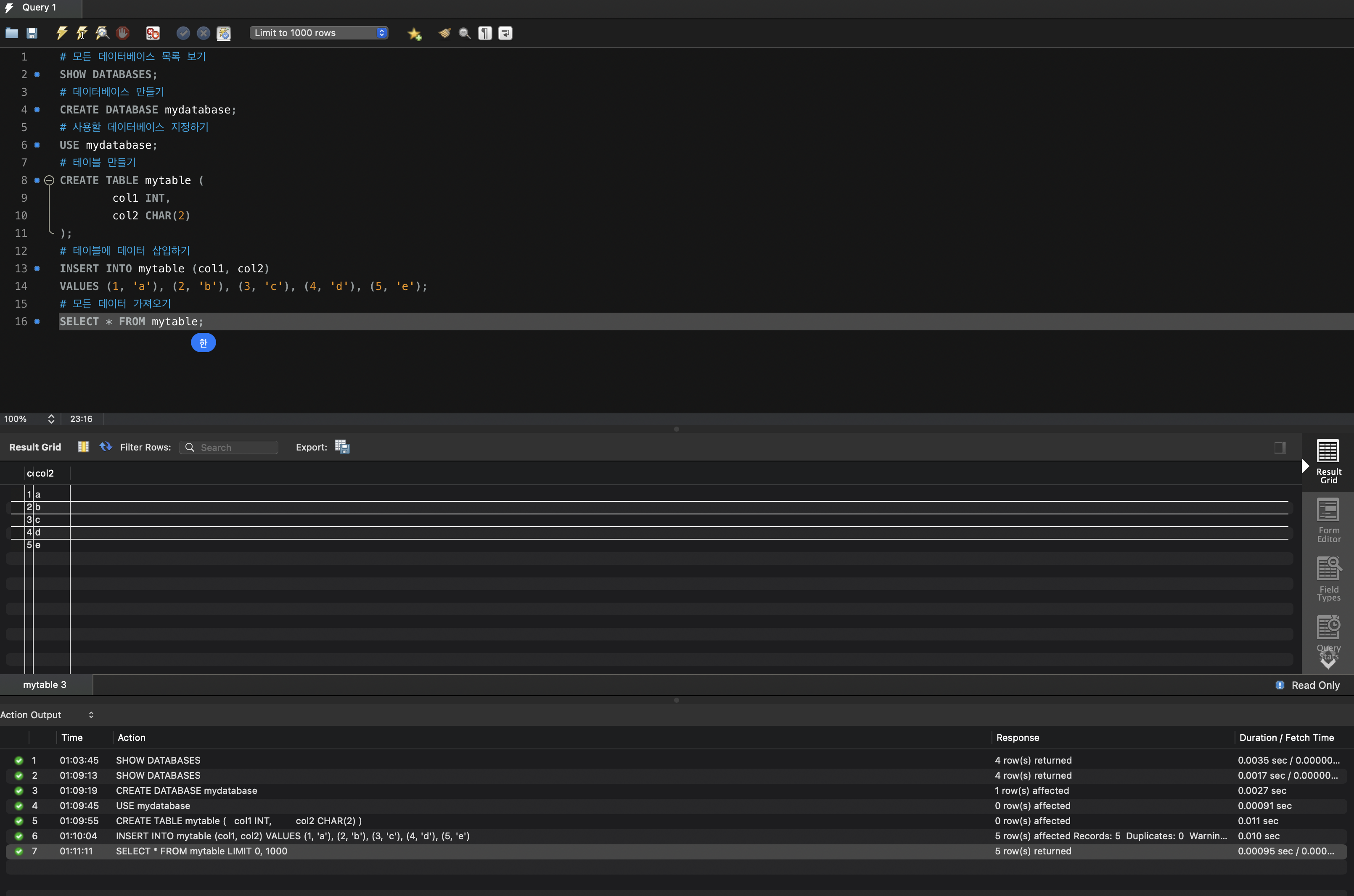Open the Form Editor panel
The image size is (1354, 896).
1328,520
